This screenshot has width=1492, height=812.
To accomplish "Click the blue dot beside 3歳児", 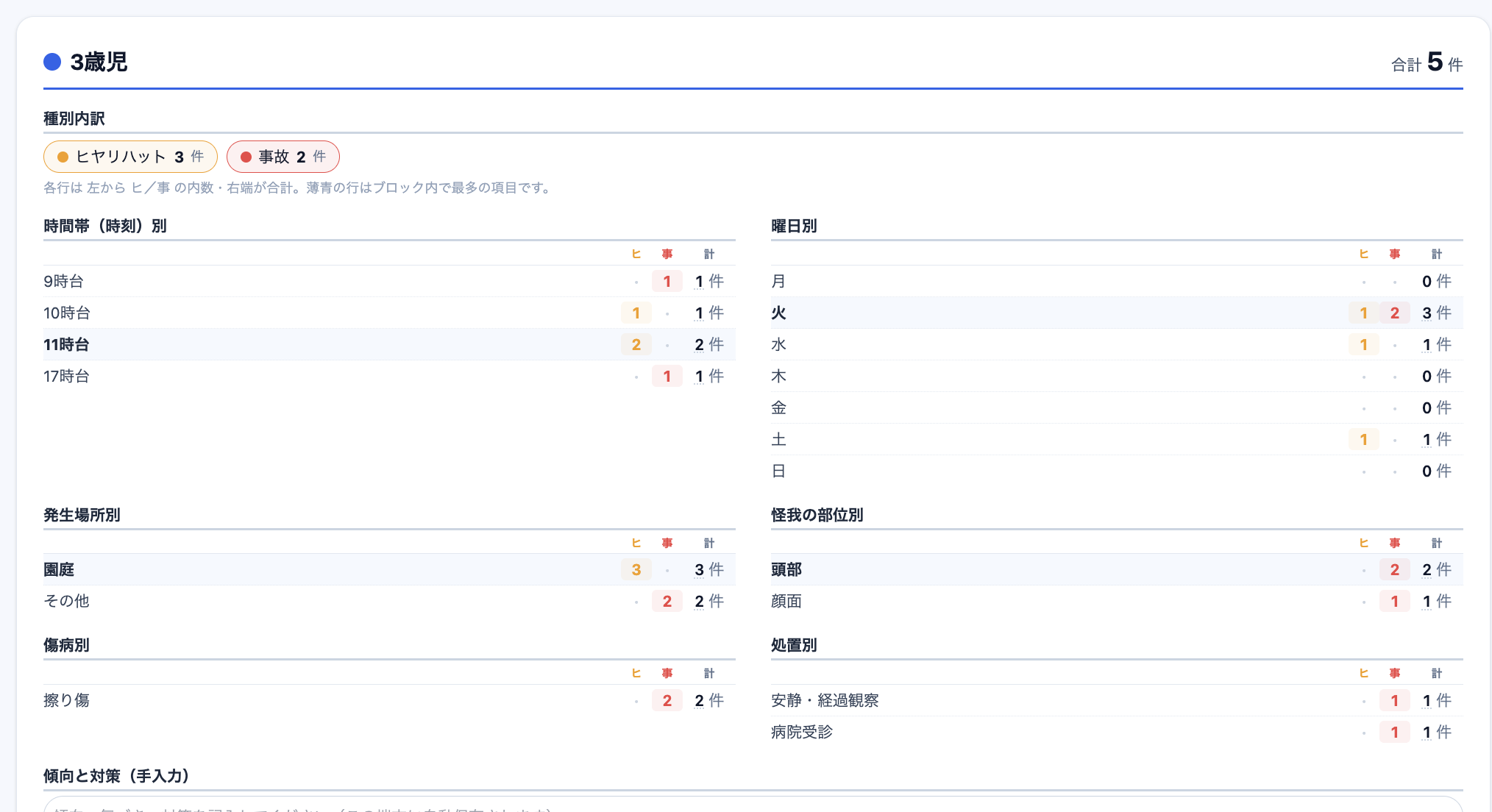I will (x=52, y=62).
